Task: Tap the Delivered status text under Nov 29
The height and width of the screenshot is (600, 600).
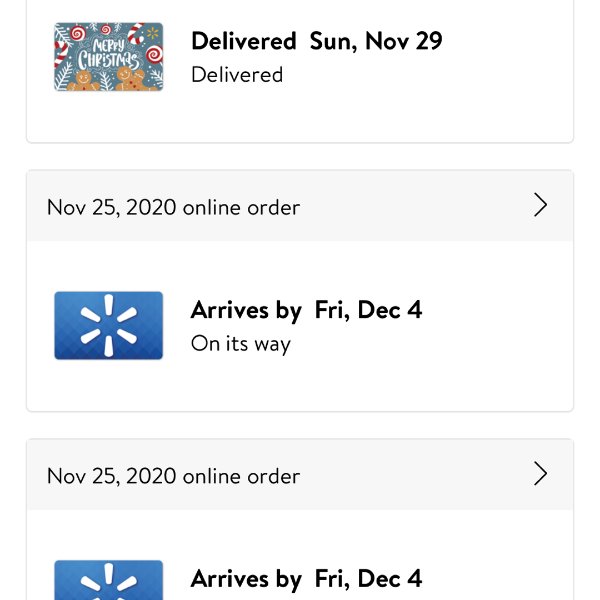Action: coord(237,75)
